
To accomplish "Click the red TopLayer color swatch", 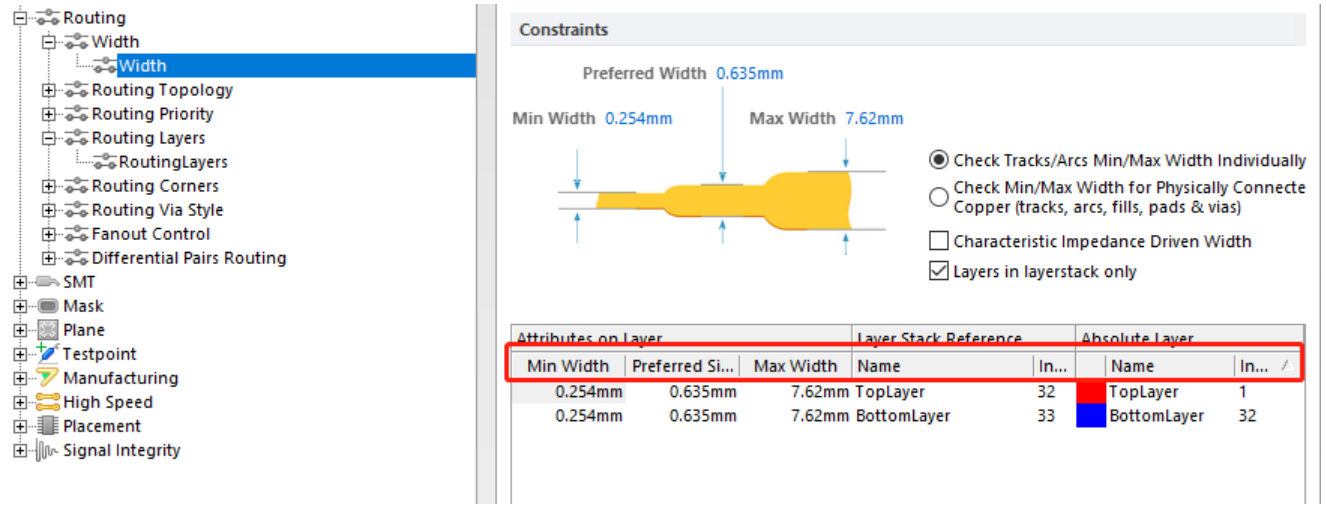I will [x=1091, y=392].
